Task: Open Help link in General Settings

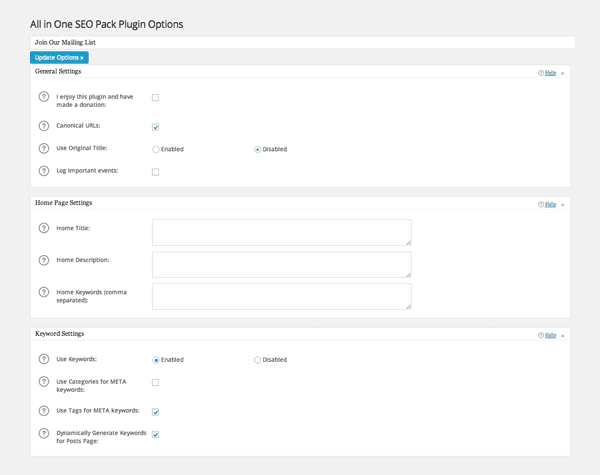Action: tap(550, 73)
